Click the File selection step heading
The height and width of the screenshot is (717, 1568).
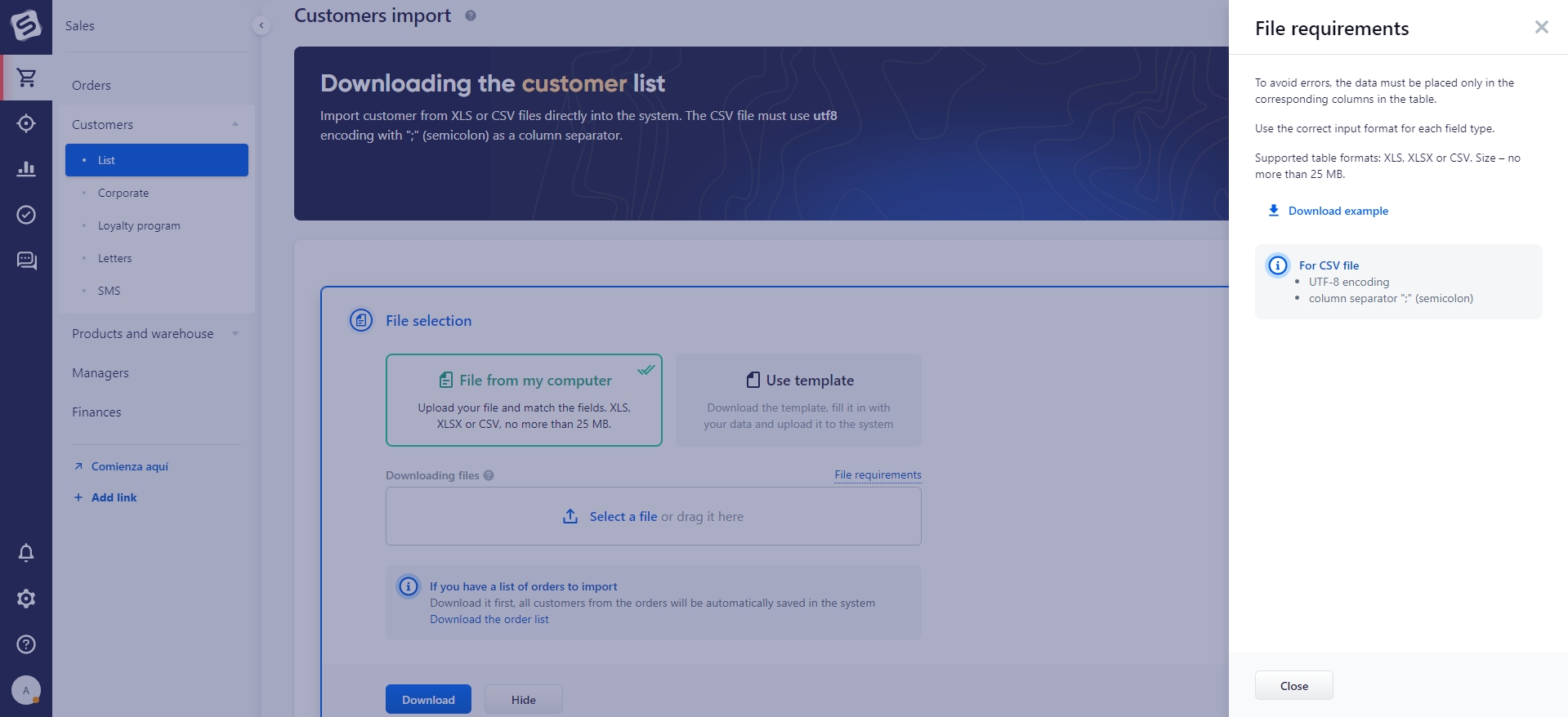(429, 321)
